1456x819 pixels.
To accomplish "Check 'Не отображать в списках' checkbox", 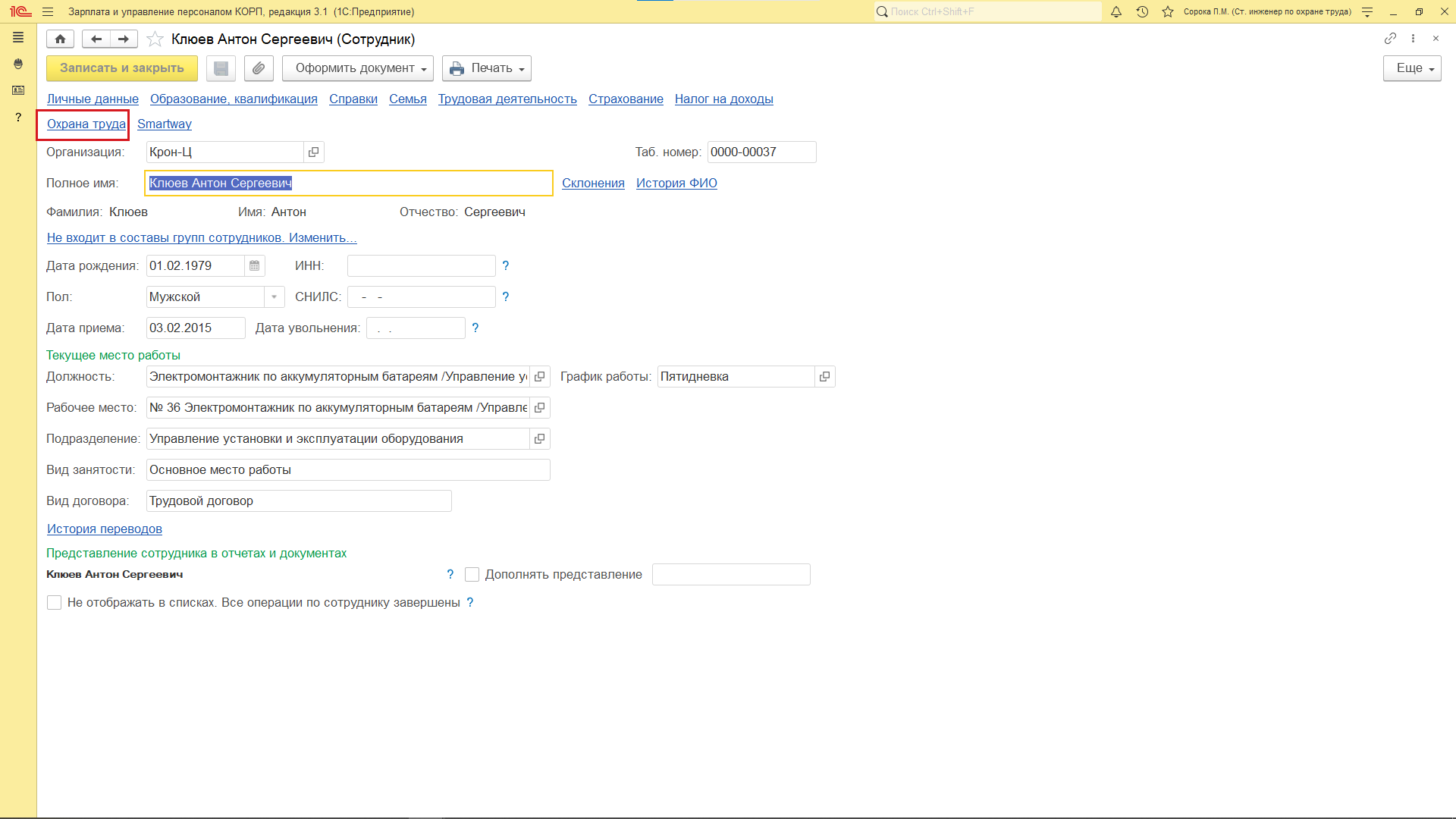I will [x=54, y=603].
